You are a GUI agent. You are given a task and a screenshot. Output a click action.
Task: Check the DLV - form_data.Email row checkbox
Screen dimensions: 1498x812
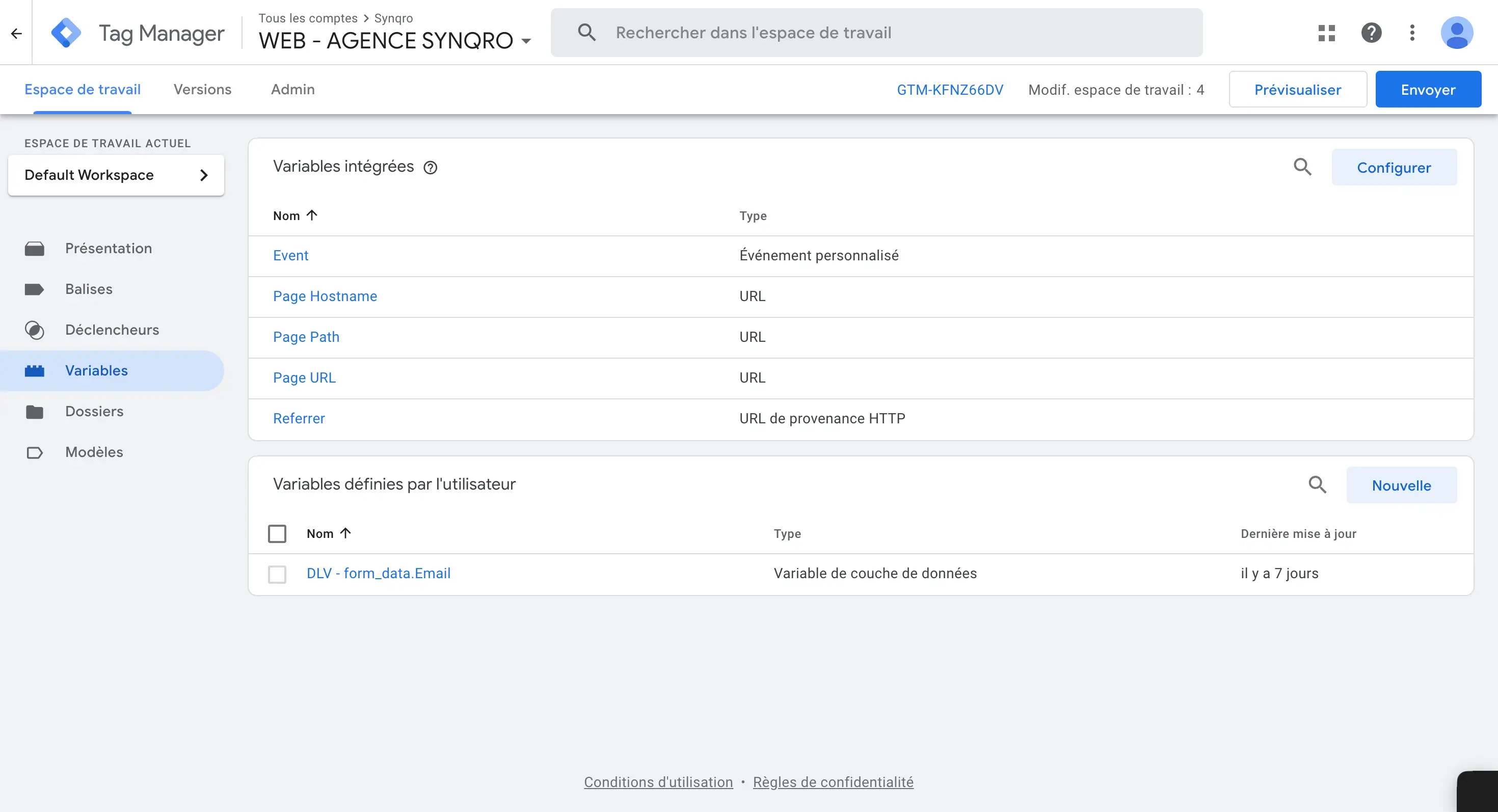tap(277, 574)
